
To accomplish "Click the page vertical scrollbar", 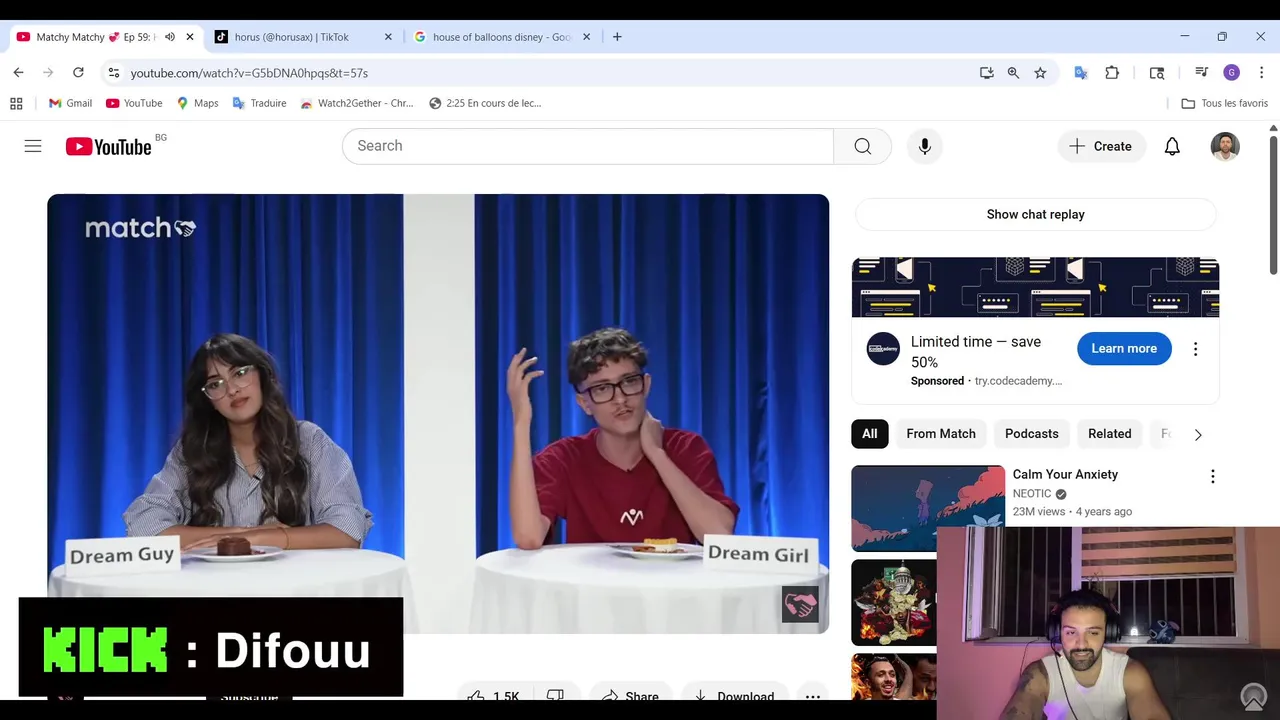I will tap(1273, 205).
